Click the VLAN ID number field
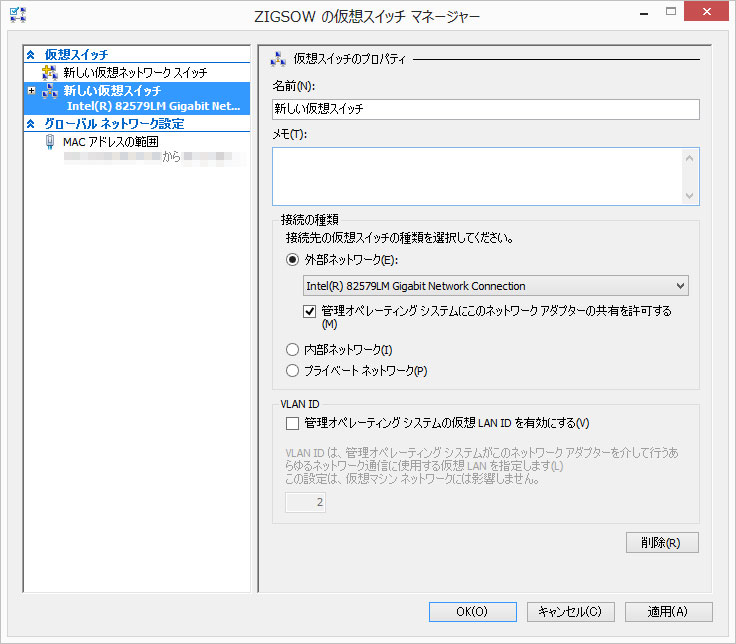The height and width of the screenshot is (644, 736). click(306, 502)
